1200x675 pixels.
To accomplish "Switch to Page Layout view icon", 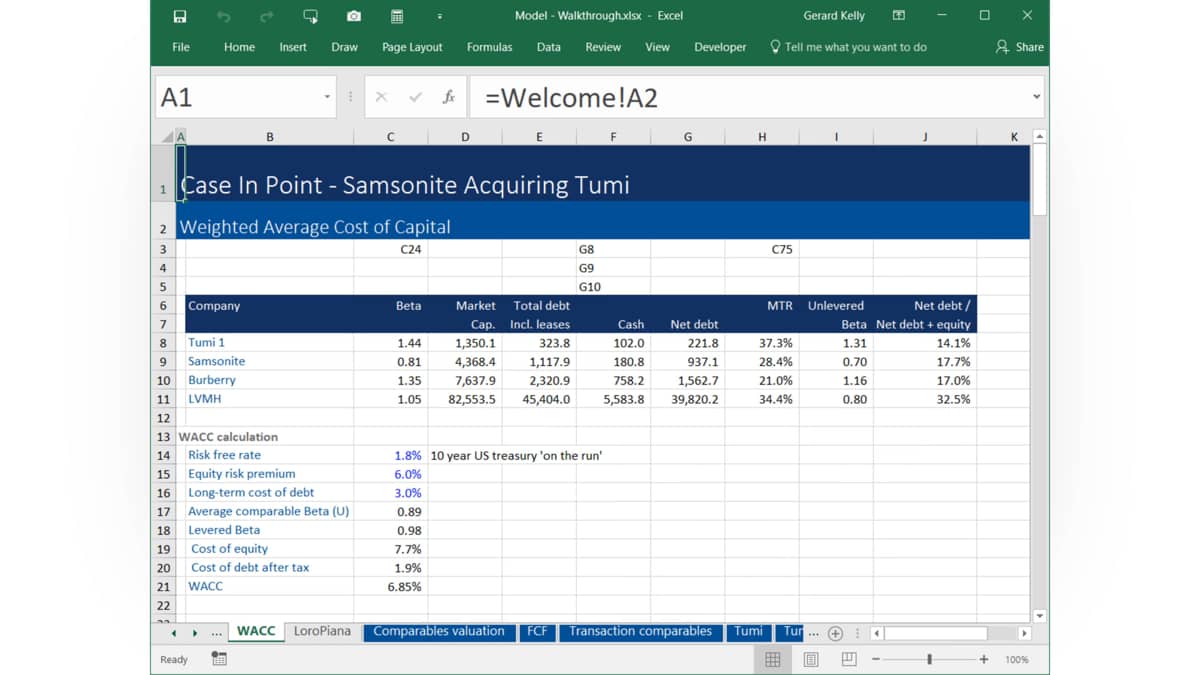I will pyautogui.click(x=811, y=659).
